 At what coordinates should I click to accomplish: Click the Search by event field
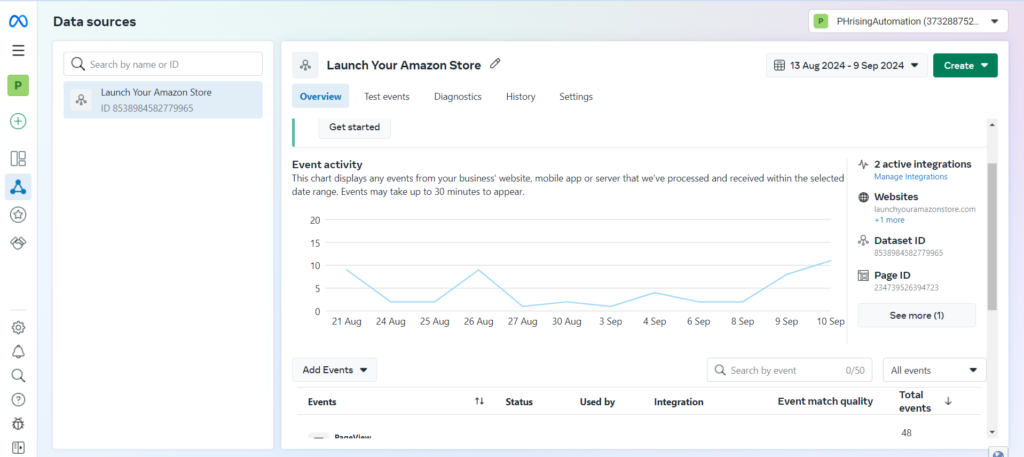pyautogui.click(x=790, y=370)
